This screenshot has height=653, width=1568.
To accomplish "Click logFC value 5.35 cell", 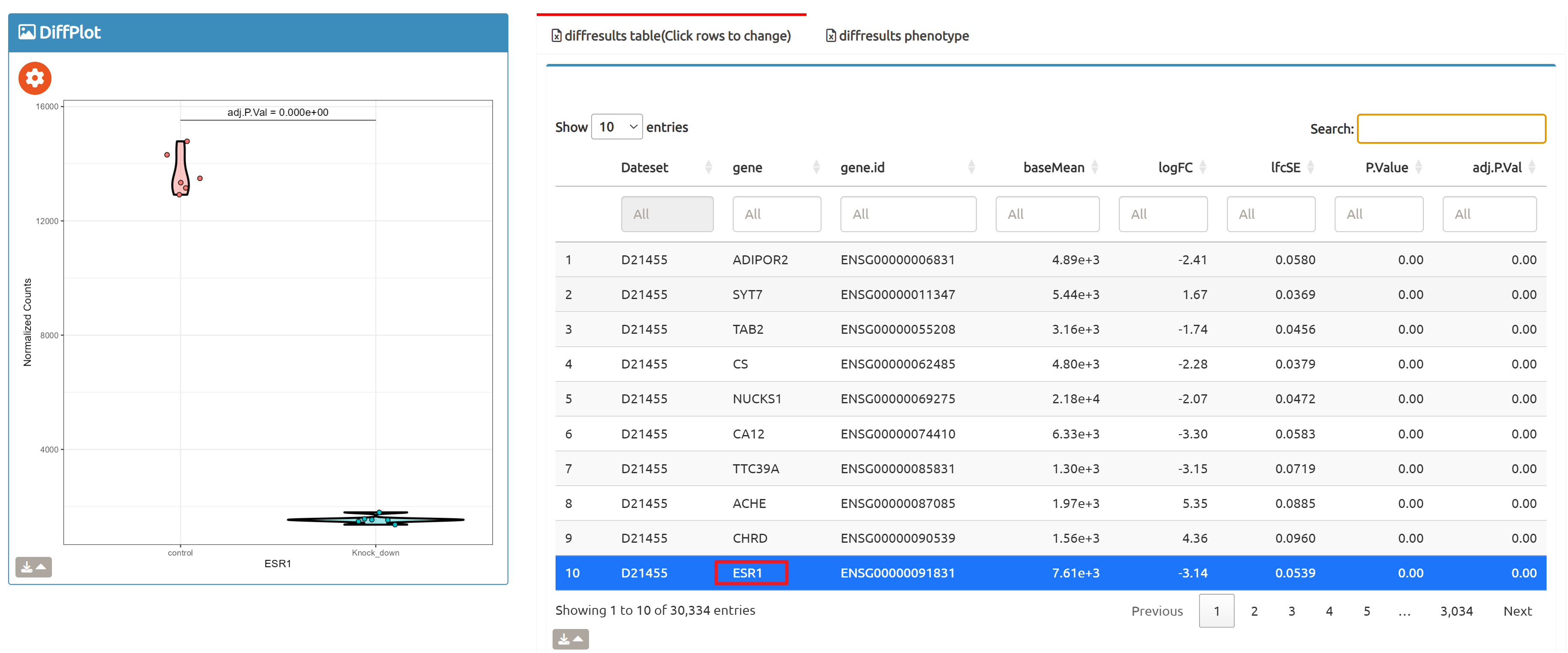I will point(1194,503).
